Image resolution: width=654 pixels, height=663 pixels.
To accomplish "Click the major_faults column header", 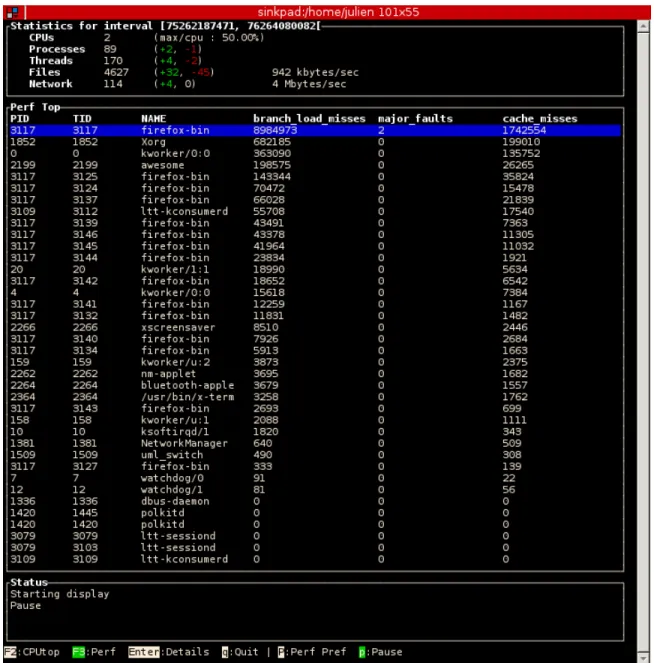I will pos(415,118).
